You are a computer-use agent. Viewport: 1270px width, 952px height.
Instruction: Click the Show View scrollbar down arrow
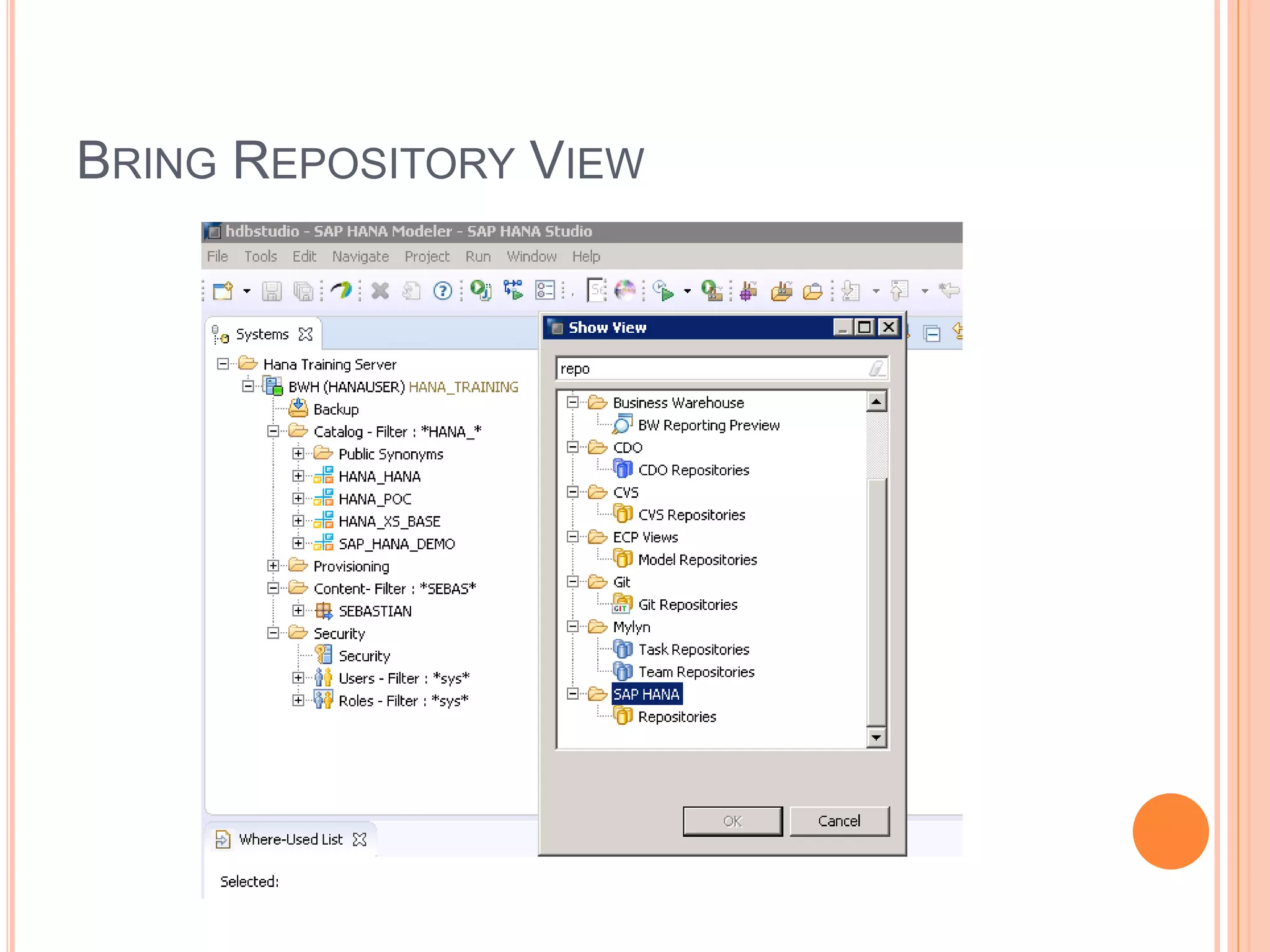(x=876, y=738)
